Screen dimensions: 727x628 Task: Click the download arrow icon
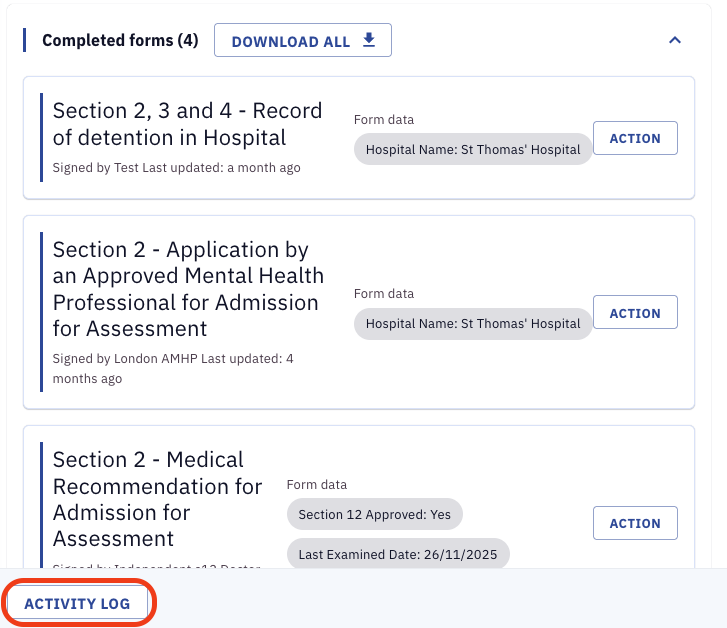pyautogui.click(x=369, y=40)
